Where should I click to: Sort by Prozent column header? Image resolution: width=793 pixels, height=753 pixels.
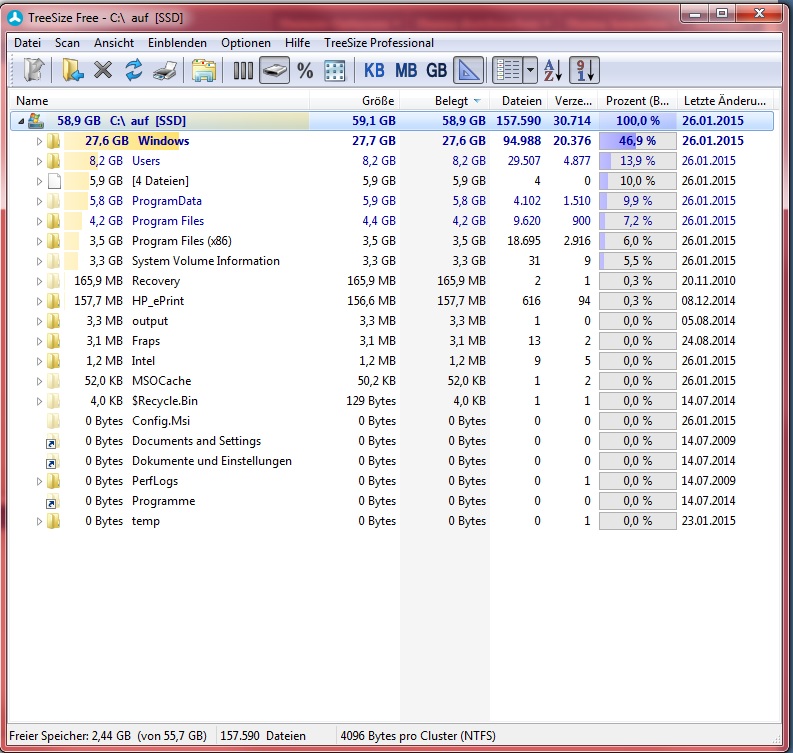tap(636, 101)
